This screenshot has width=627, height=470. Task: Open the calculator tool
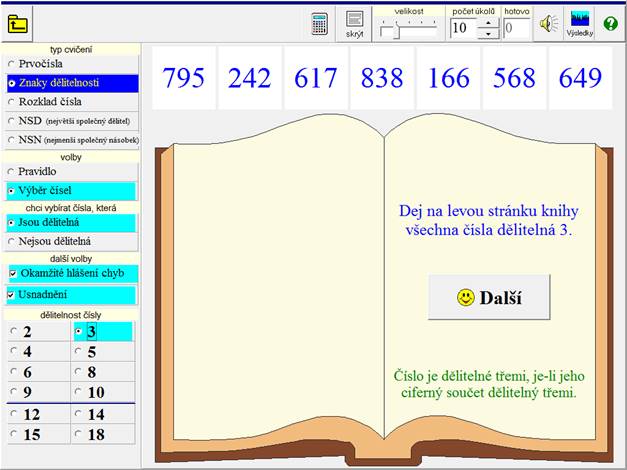[319, 24]
